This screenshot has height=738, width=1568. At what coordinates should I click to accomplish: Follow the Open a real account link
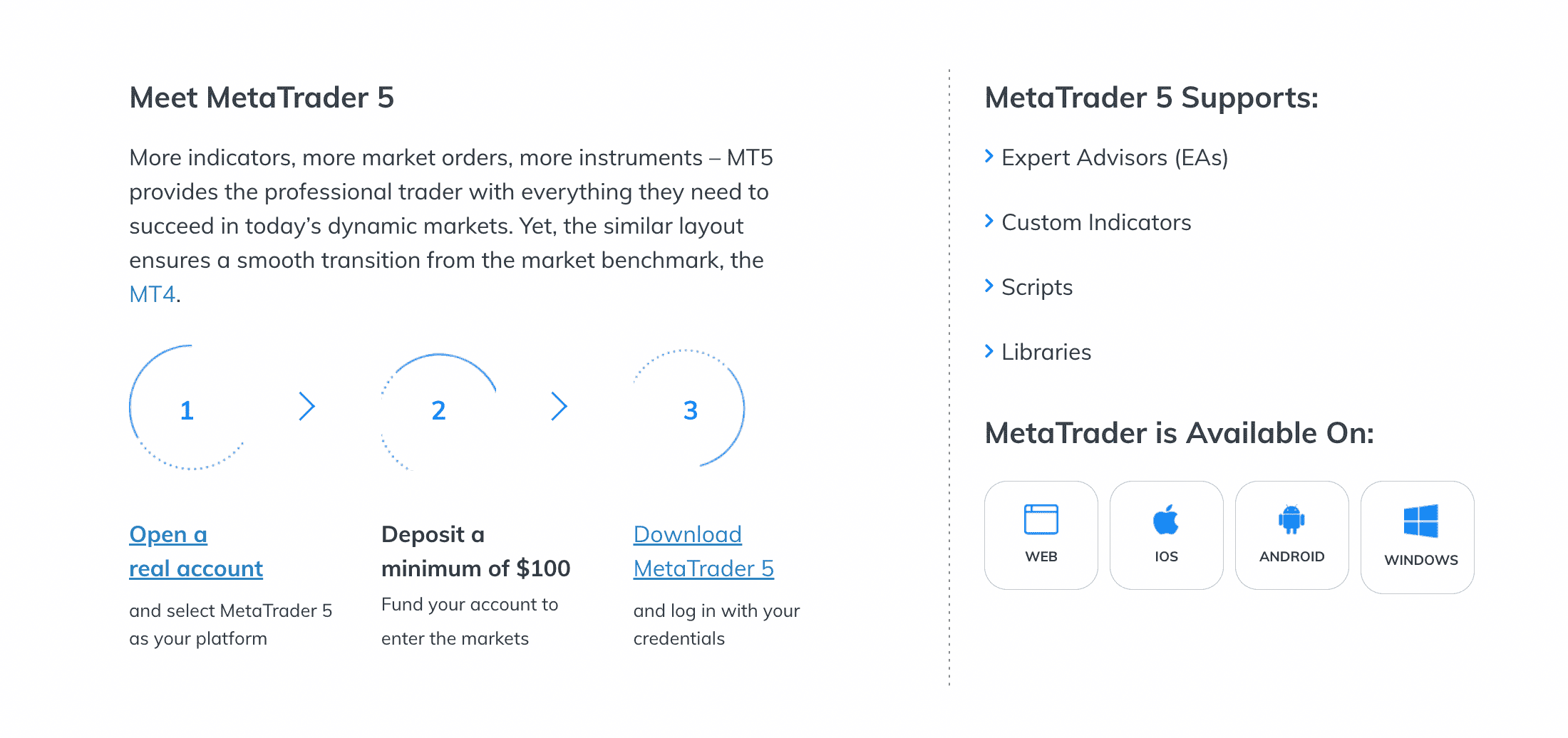pyautogui.click(x=196, y=551)
